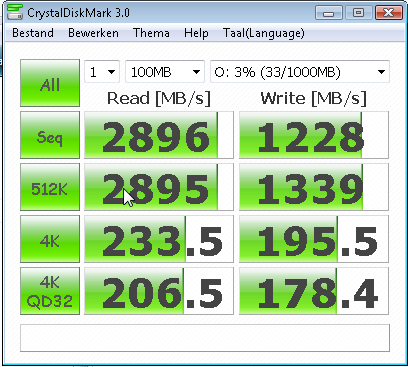Close the CrystalDiskMark window
The width and height of the screenshot is (408, 367).
coord(389,13)
